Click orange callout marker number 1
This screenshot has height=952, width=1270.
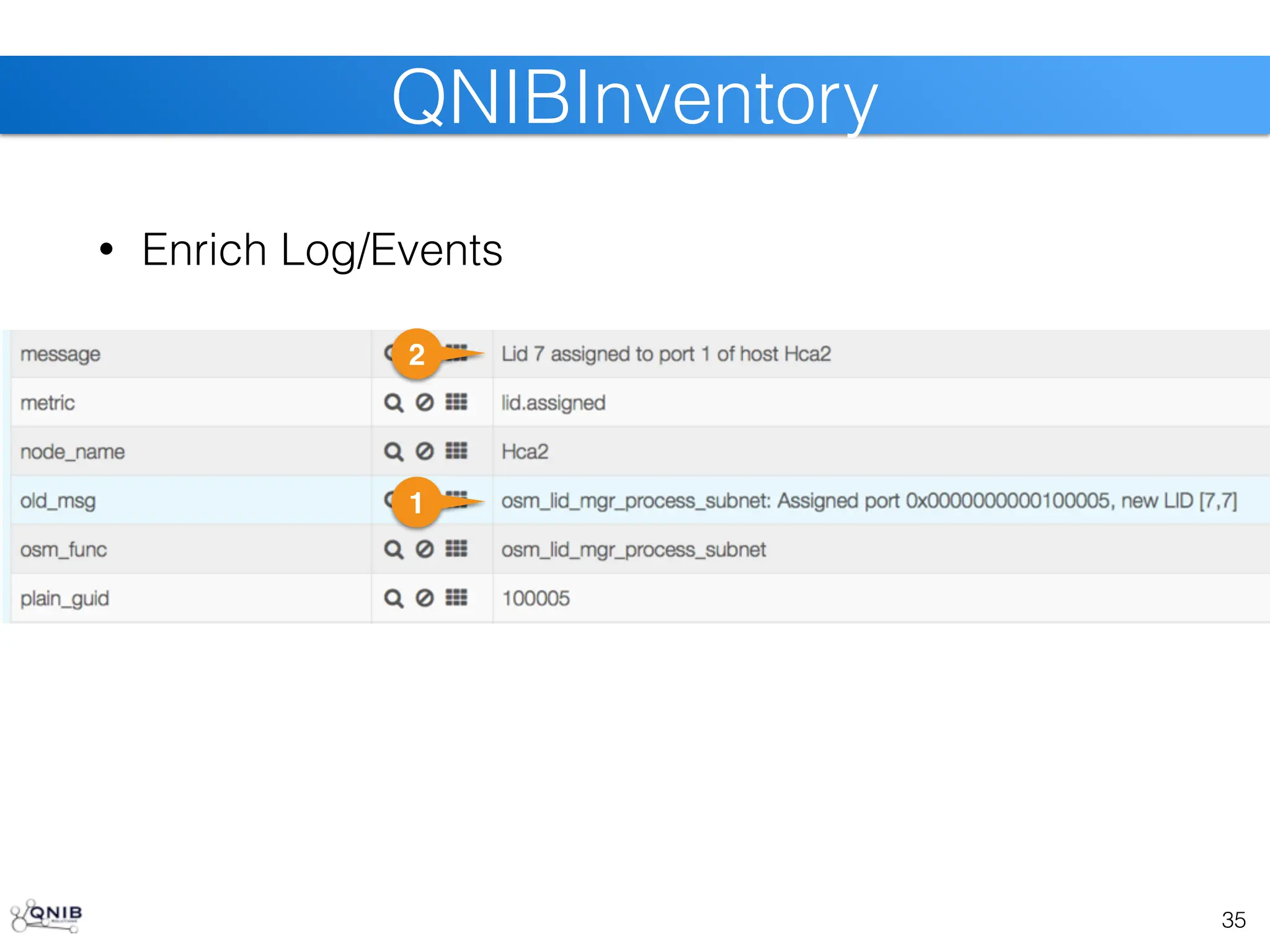click(x=417, y=502)
